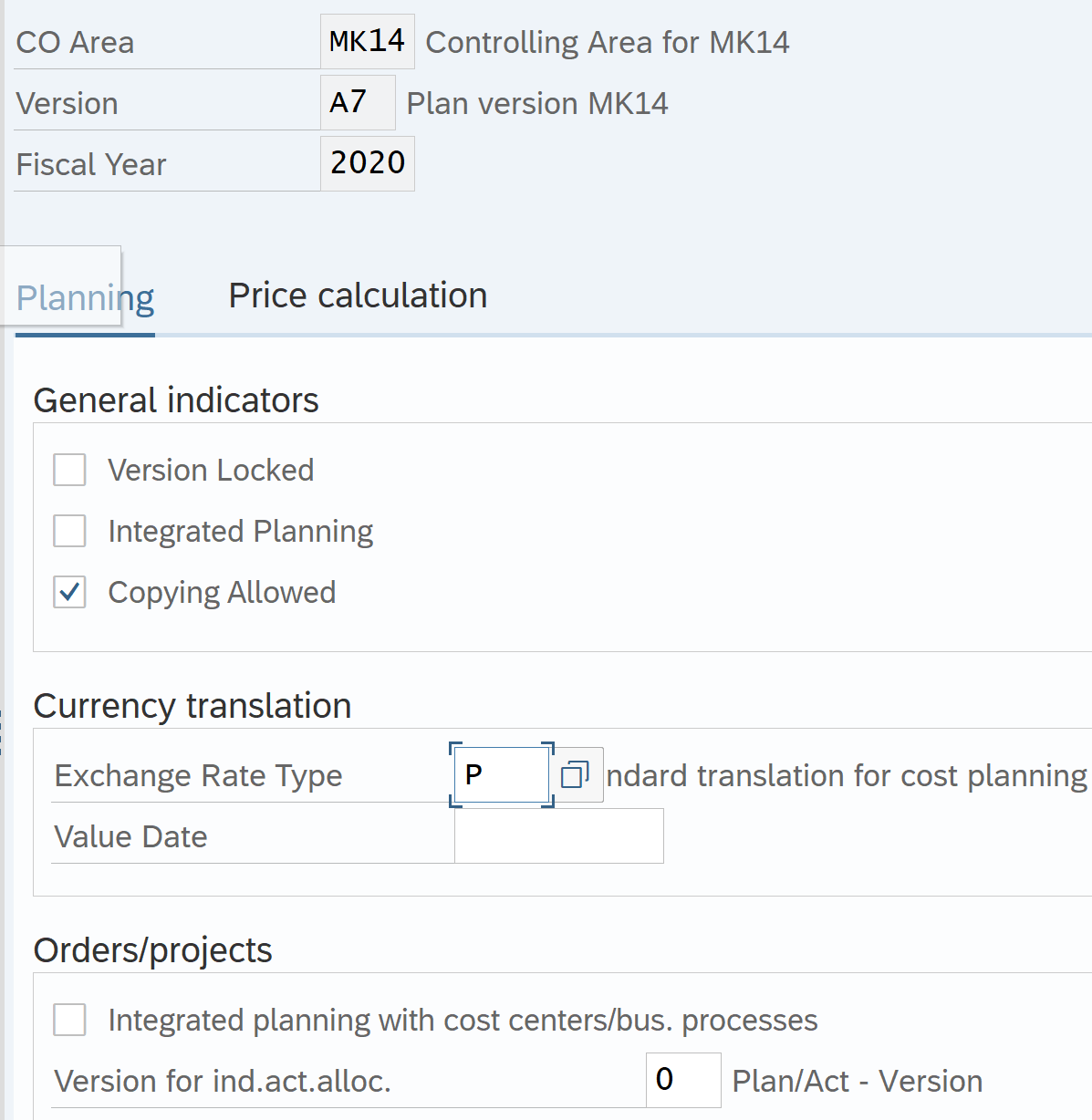Click the Exchange Rate Type input field
This screenshot has width=1092, height=1120.
click(x=501, y=775)
